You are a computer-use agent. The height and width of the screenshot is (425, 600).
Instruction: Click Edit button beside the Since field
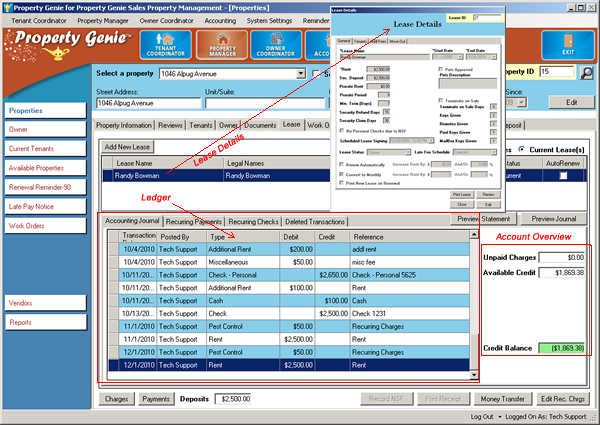coord(572,102)
